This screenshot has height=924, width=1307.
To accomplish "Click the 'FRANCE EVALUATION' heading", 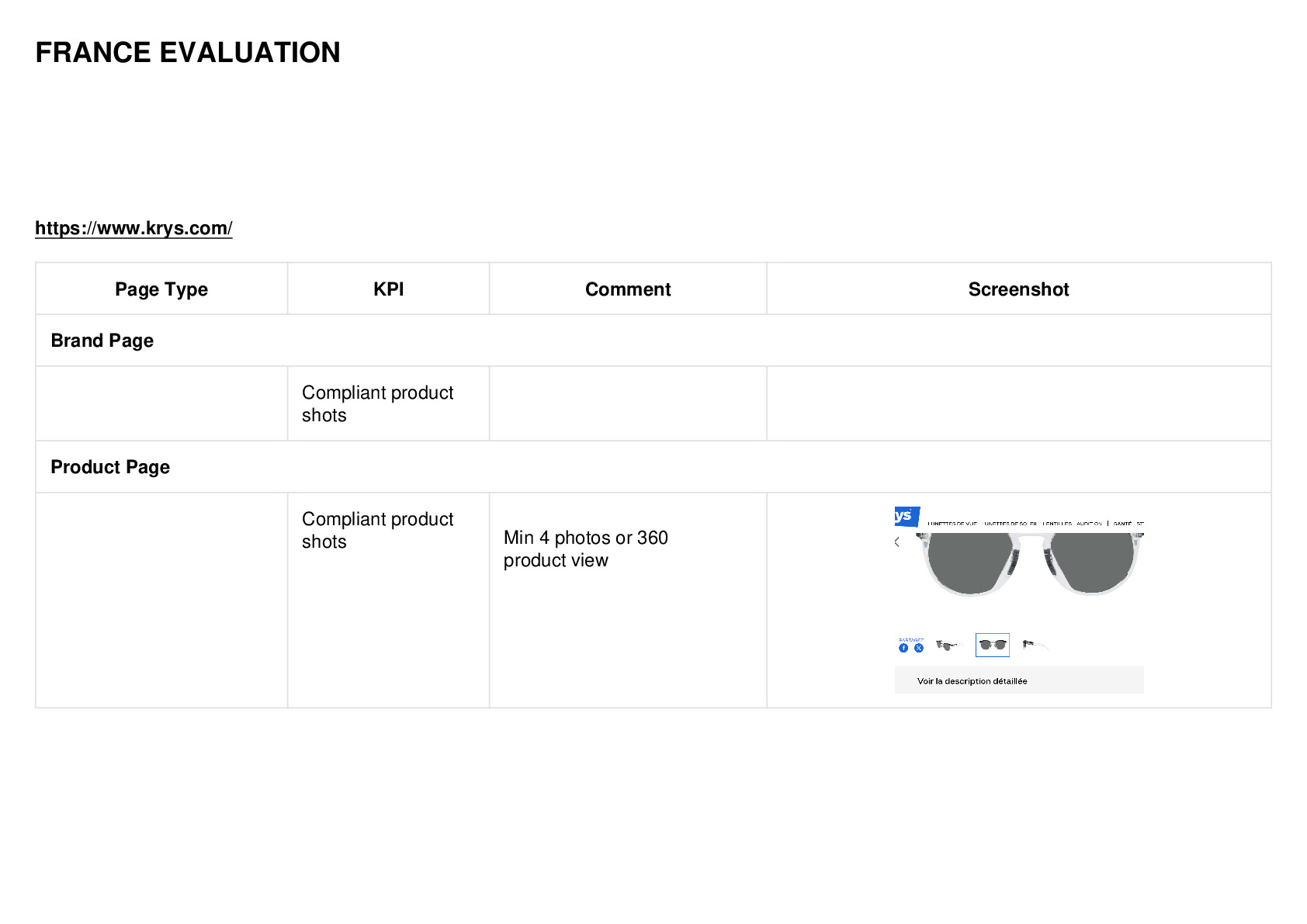I will 188,53.
